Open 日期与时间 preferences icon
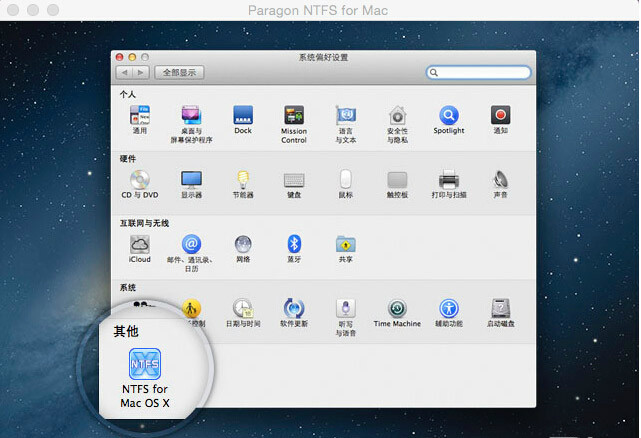Screen dimensions: 641x438 (x=243, y=308)
